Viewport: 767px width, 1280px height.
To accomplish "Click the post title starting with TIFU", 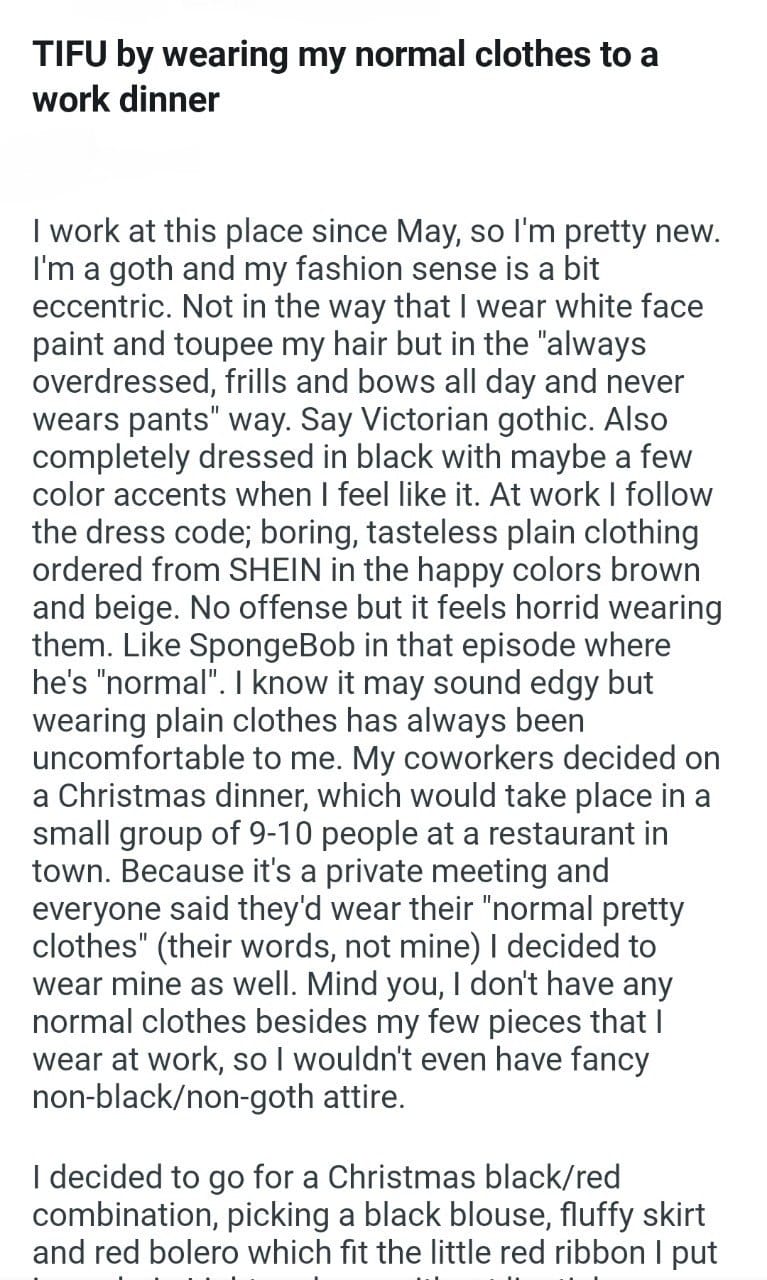I will click(345, 55).
